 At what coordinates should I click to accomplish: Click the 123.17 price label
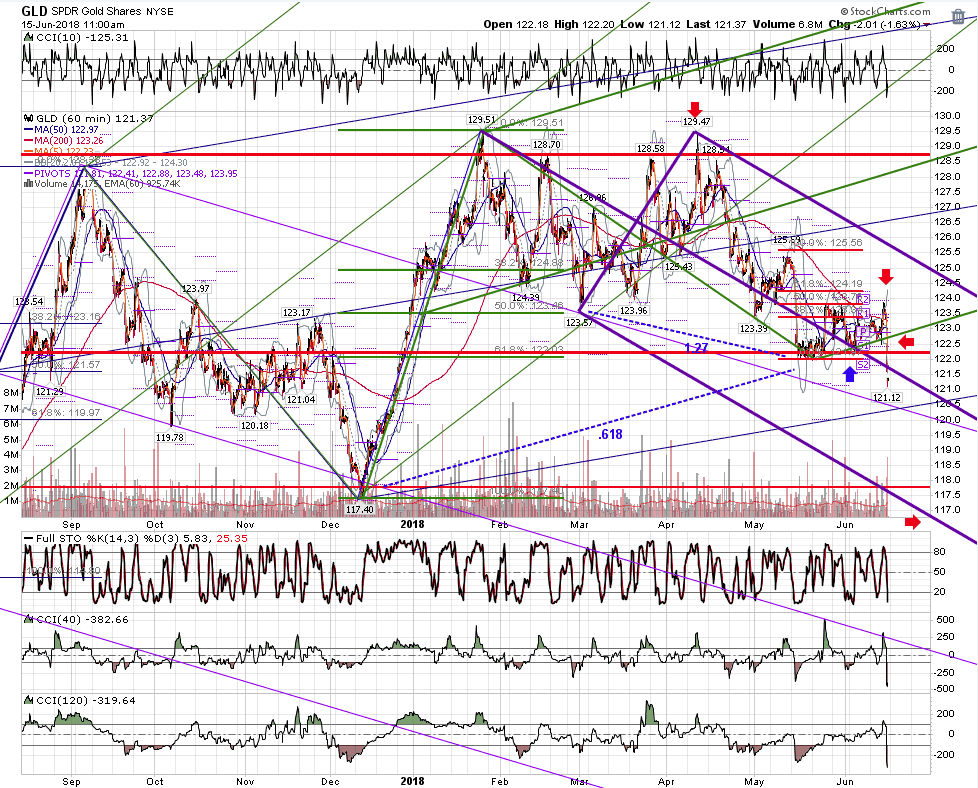[x=296, y=313]
